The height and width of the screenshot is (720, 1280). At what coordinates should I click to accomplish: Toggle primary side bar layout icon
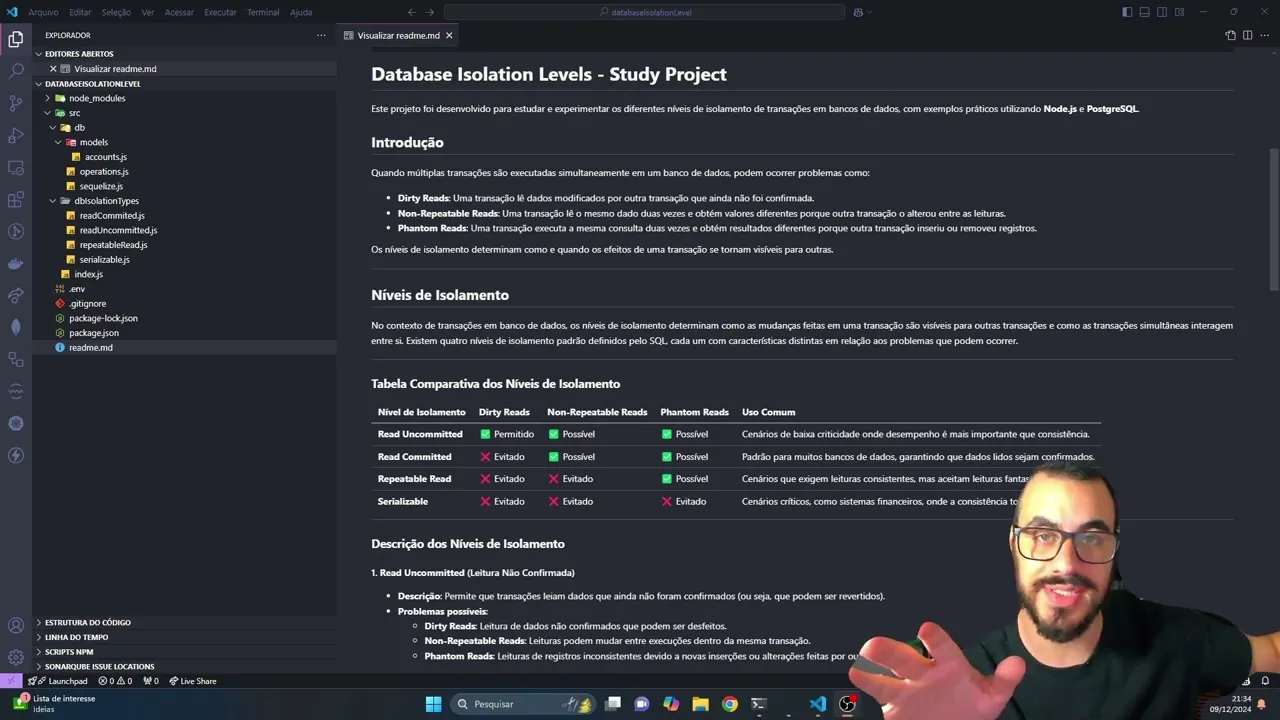click(x=1127, y=12)
